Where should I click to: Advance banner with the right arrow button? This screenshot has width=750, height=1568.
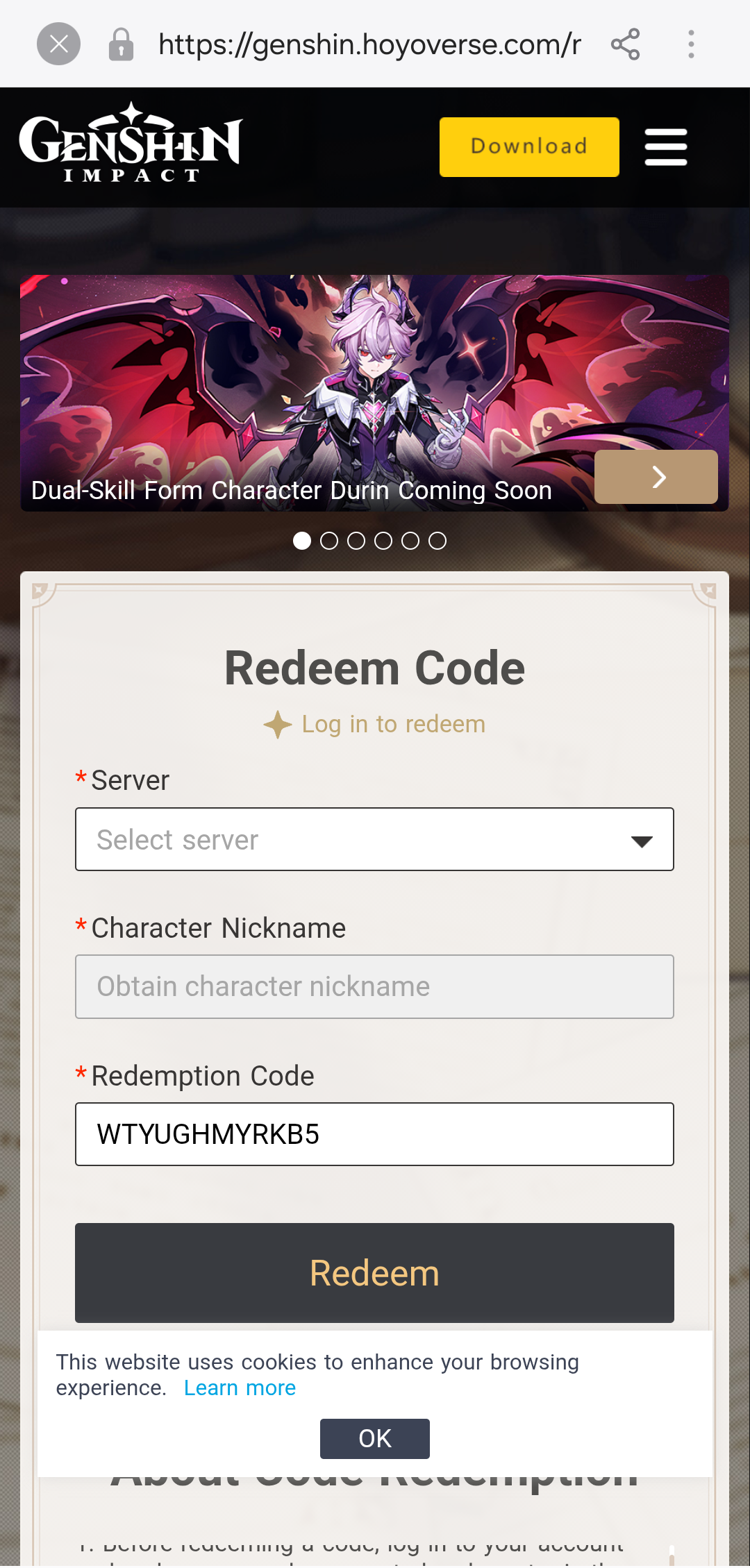coord(656,477)
